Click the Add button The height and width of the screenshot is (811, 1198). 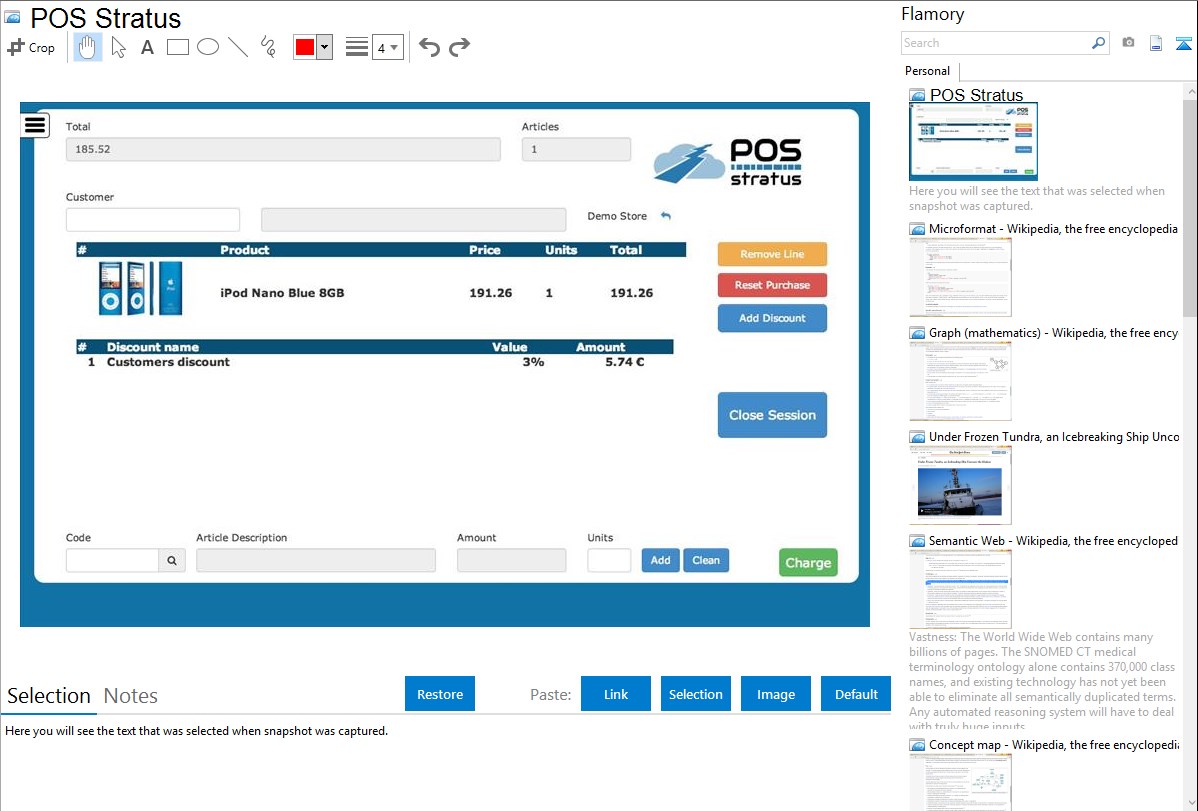point(660,560)
